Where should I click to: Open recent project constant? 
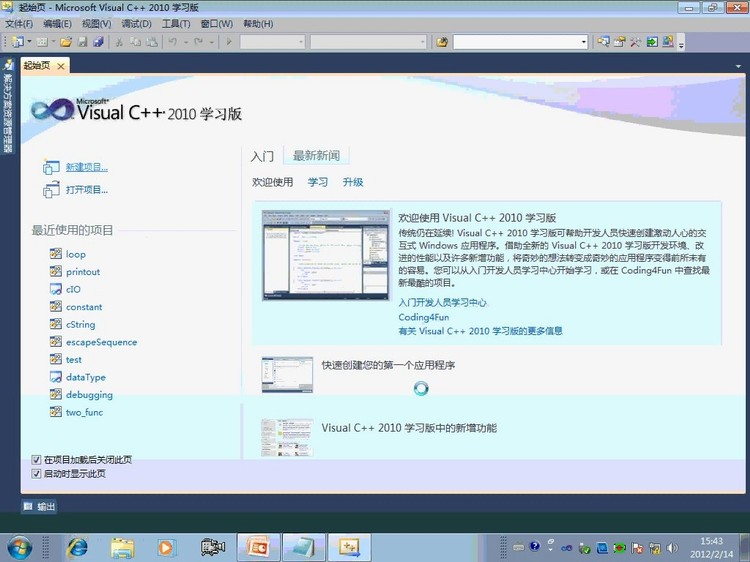coord(84,307)
